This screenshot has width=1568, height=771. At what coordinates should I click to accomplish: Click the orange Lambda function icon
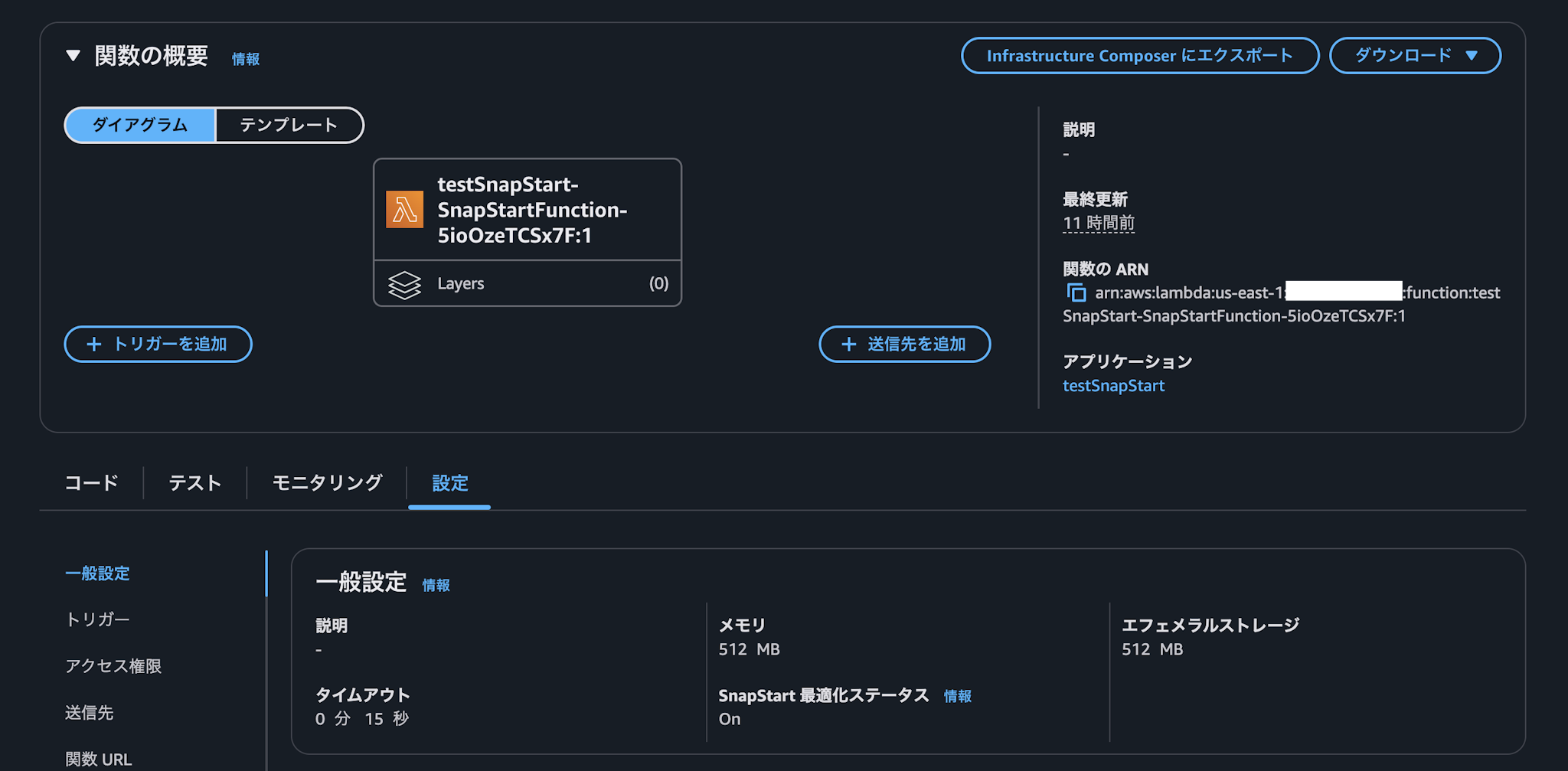(404, 210)
